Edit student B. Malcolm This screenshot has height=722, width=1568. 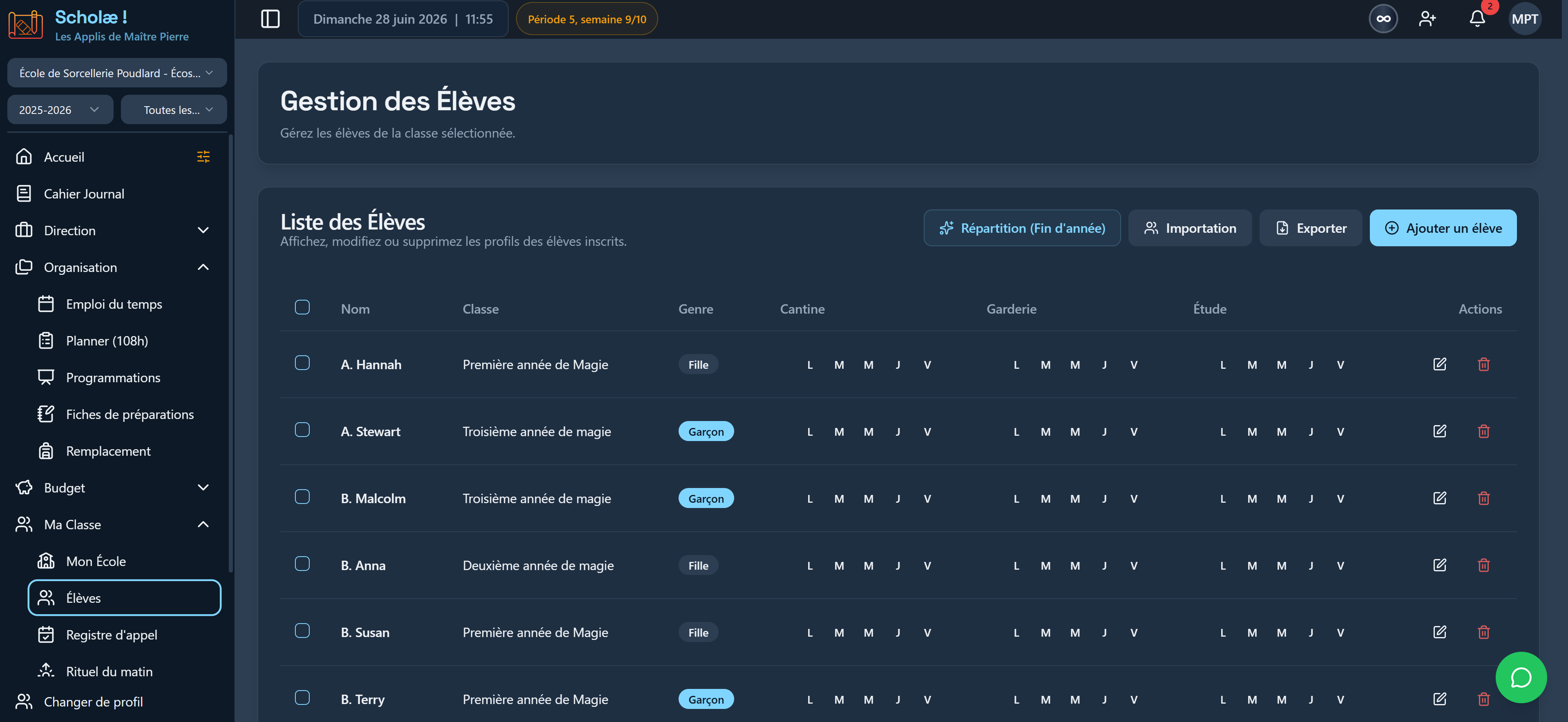click(1440, 497)
